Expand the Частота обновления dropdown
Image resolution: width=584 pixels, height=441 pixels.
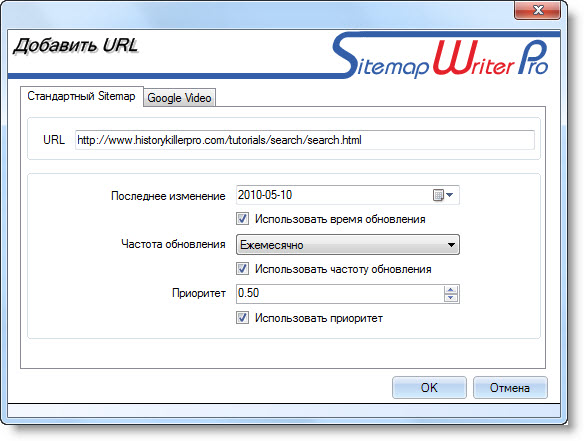coord(451,245)
